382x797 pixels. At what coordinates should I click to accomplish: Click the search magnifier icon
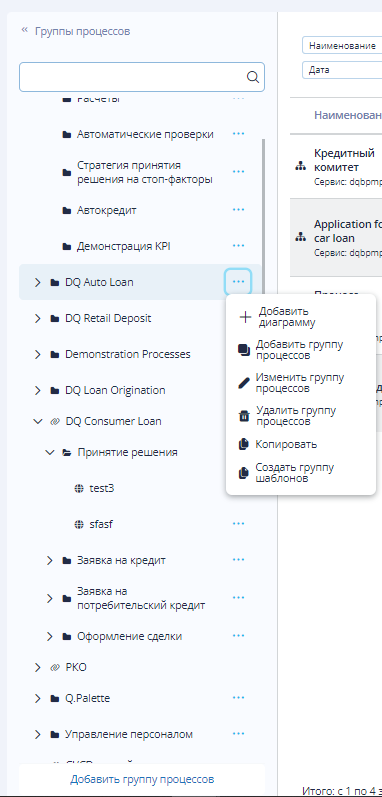(252, 77)
